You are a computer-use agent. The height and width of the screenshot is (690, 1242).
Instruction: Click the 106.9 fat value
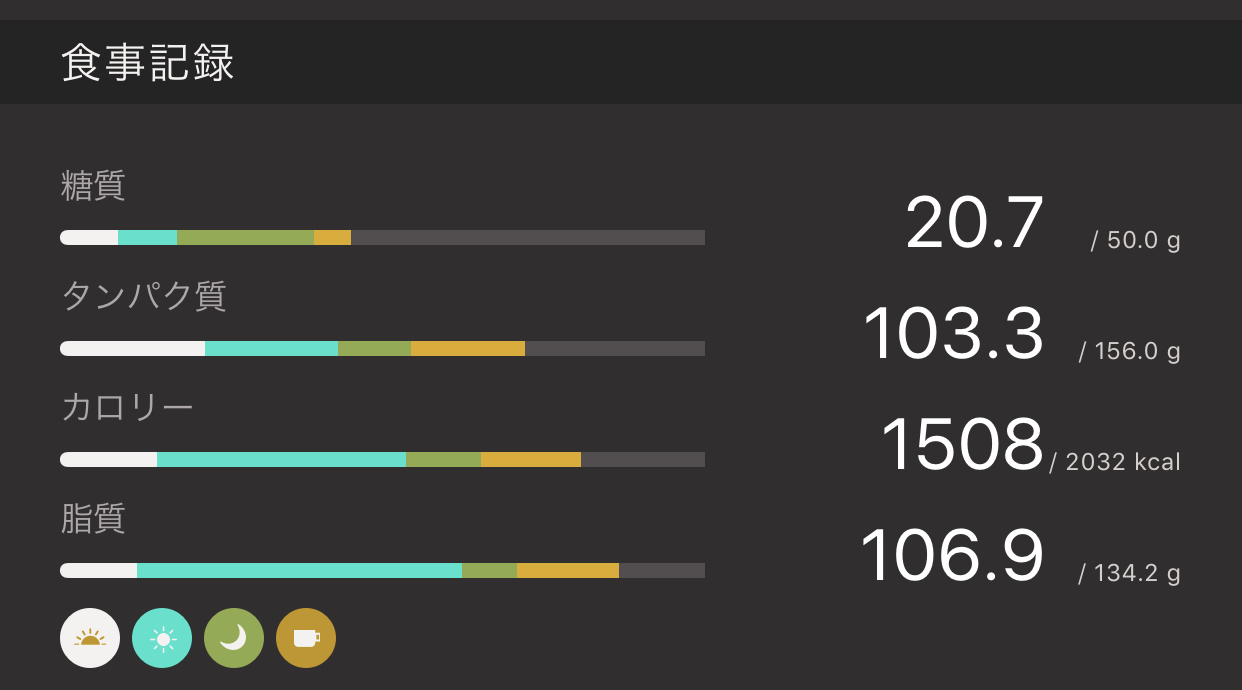click(951, 556)
